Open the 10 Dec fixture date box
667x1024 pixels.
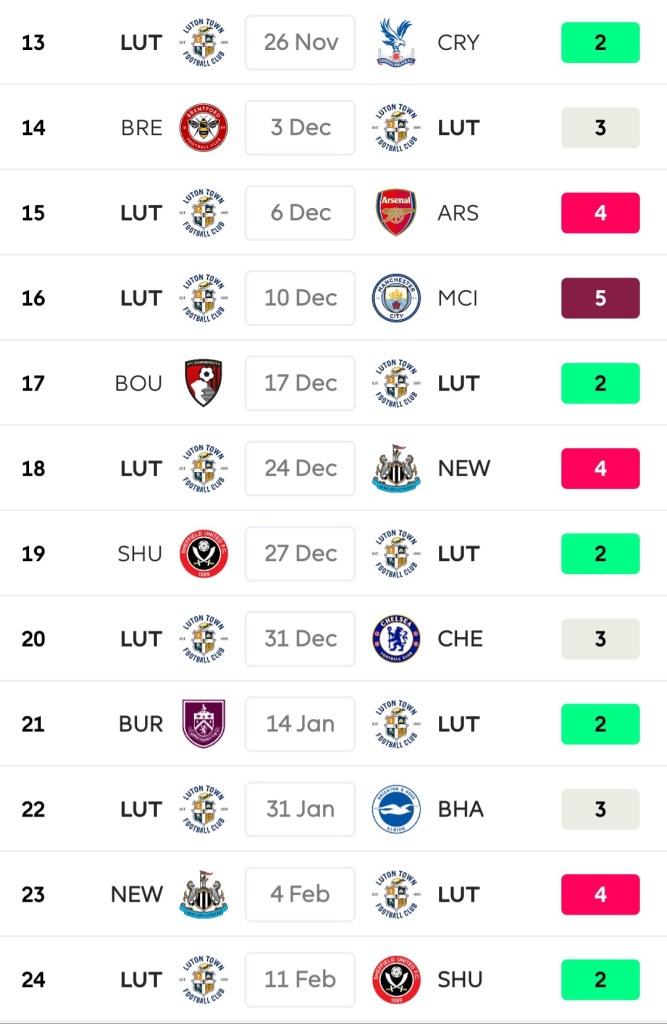pos(300,298)
